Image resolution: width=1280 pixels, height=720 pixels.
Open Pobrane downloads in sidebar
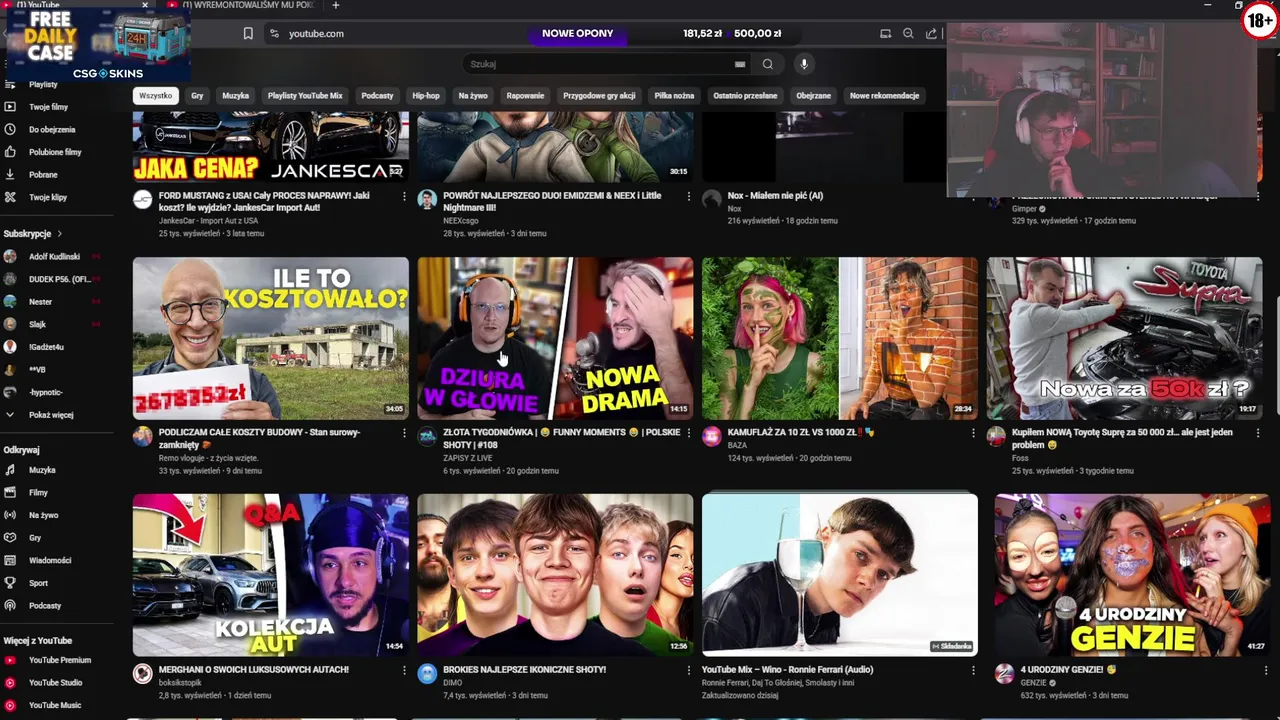pyautogui.click(x=43, y=175)
